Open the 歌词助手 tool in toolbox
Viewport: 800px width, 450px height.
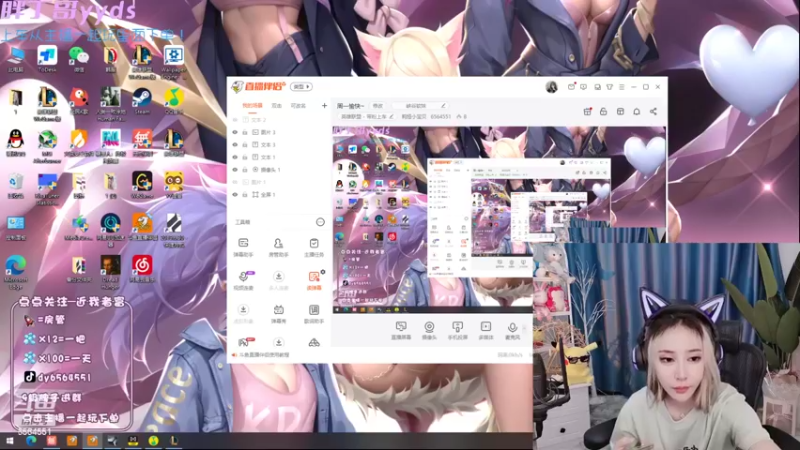314,314
